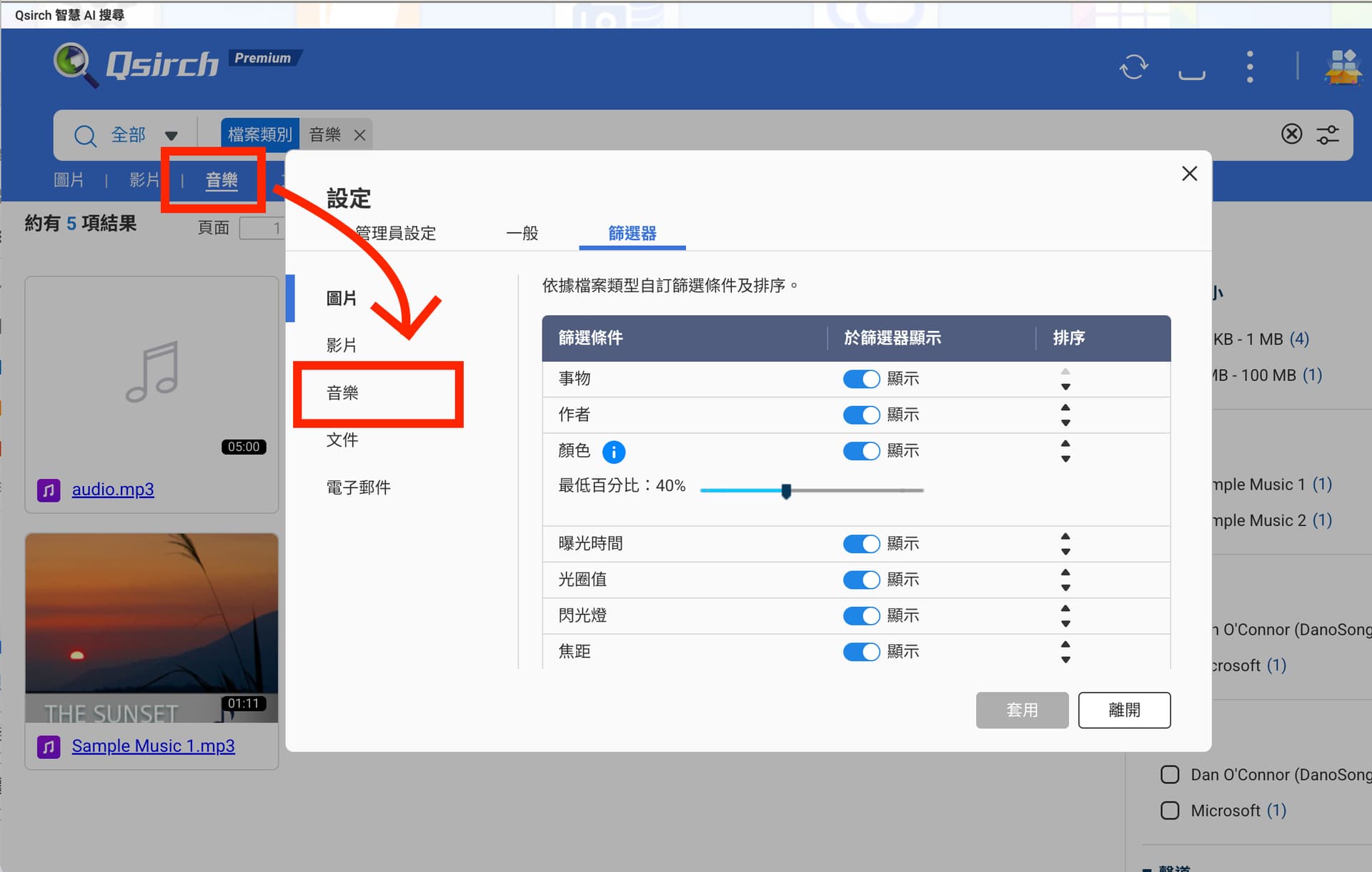The height and width of the screenshot is (872, 1372).
Task: Click the 最低百分比 slider track
Action: point(857,490)
